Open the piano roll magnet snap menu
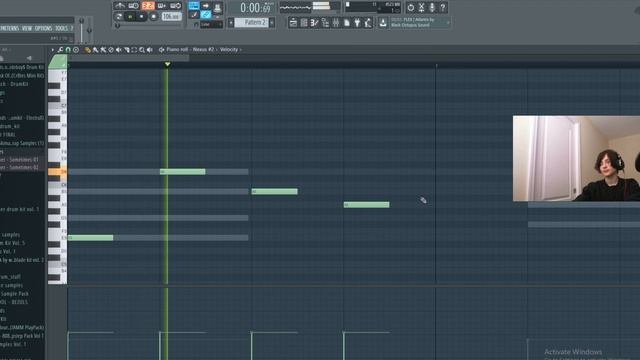This screenshot has width=640, height=360. point(68,50)
